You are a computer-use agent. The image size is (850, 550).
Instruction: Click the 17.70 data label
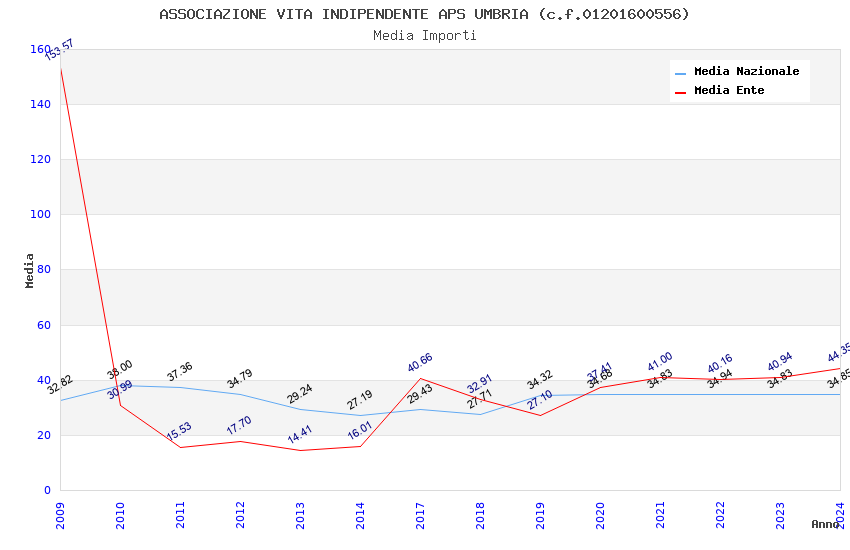[239, 425]
